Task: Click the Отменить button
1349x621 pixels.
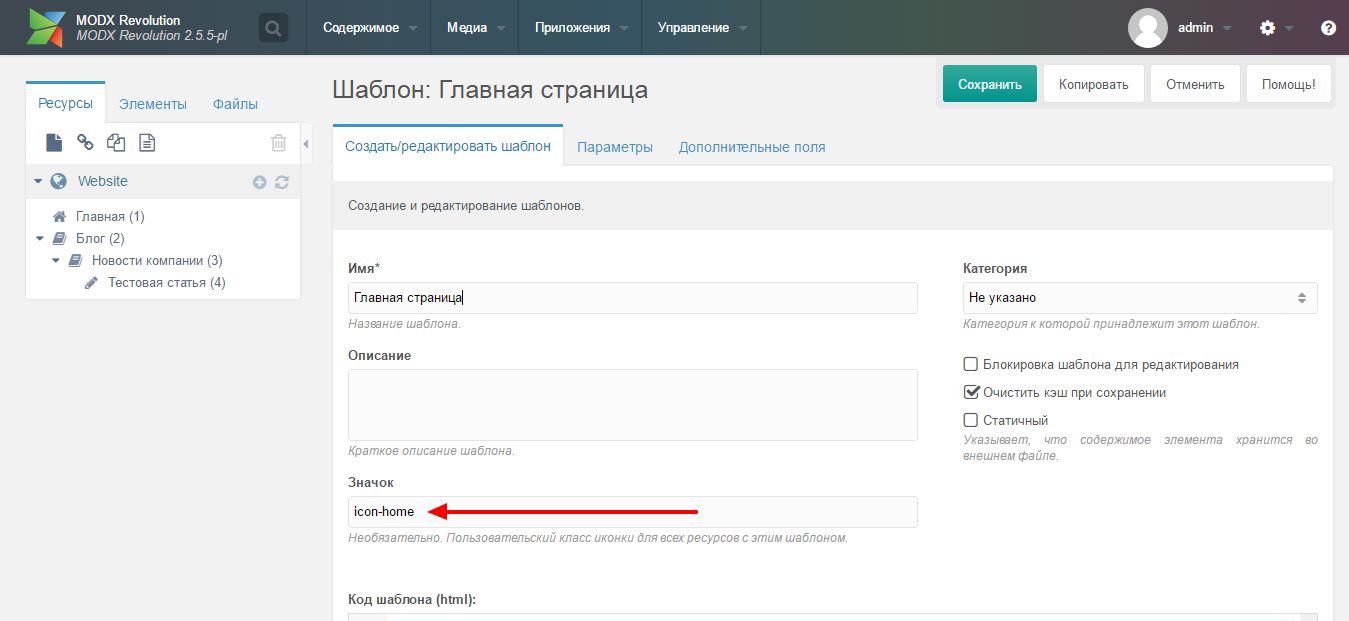Action: click(1195, 84)
